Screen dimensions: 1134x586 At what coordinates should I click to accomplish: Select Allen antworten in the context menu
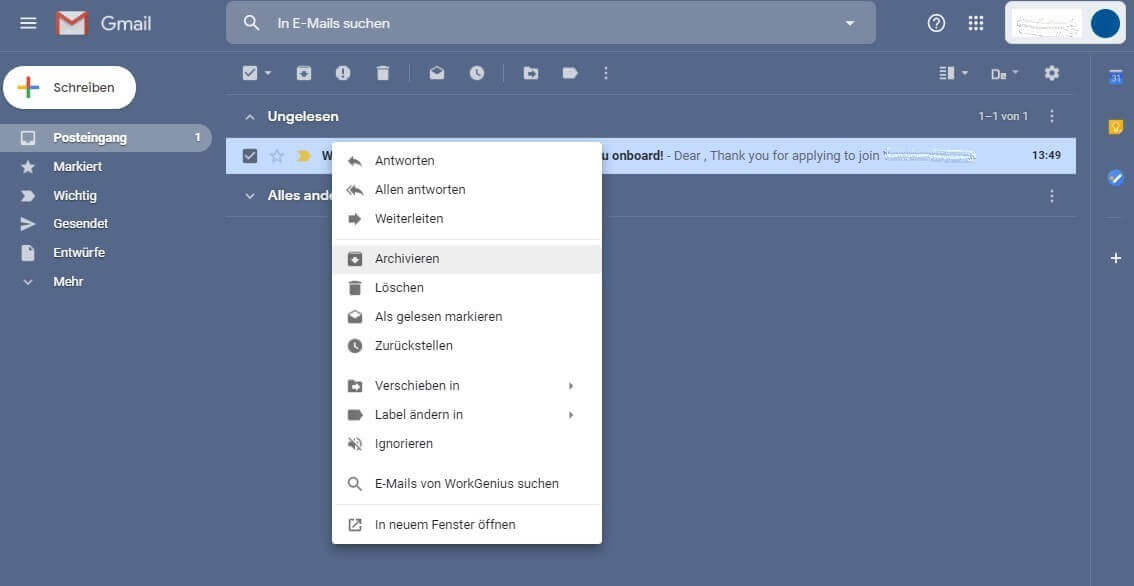[466, 190]
